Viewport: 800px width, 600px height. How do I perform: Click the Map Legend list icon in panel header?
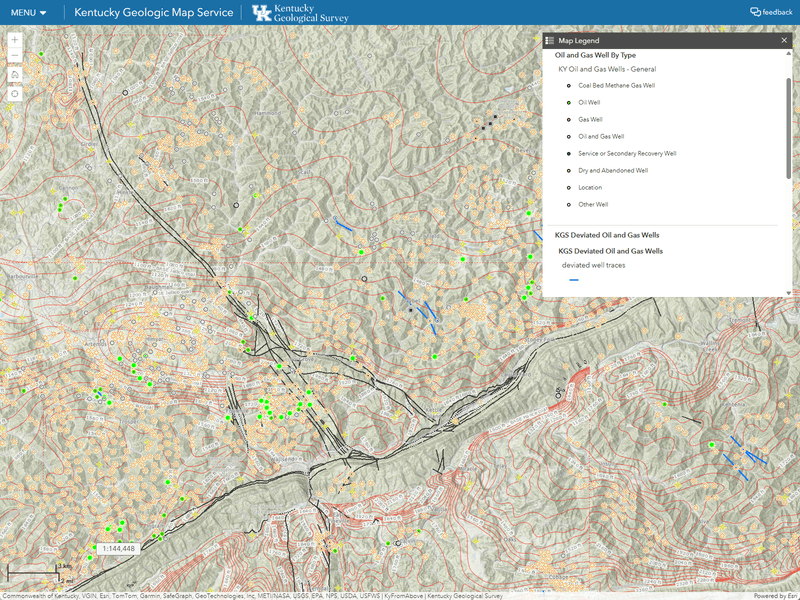point(549,41)
